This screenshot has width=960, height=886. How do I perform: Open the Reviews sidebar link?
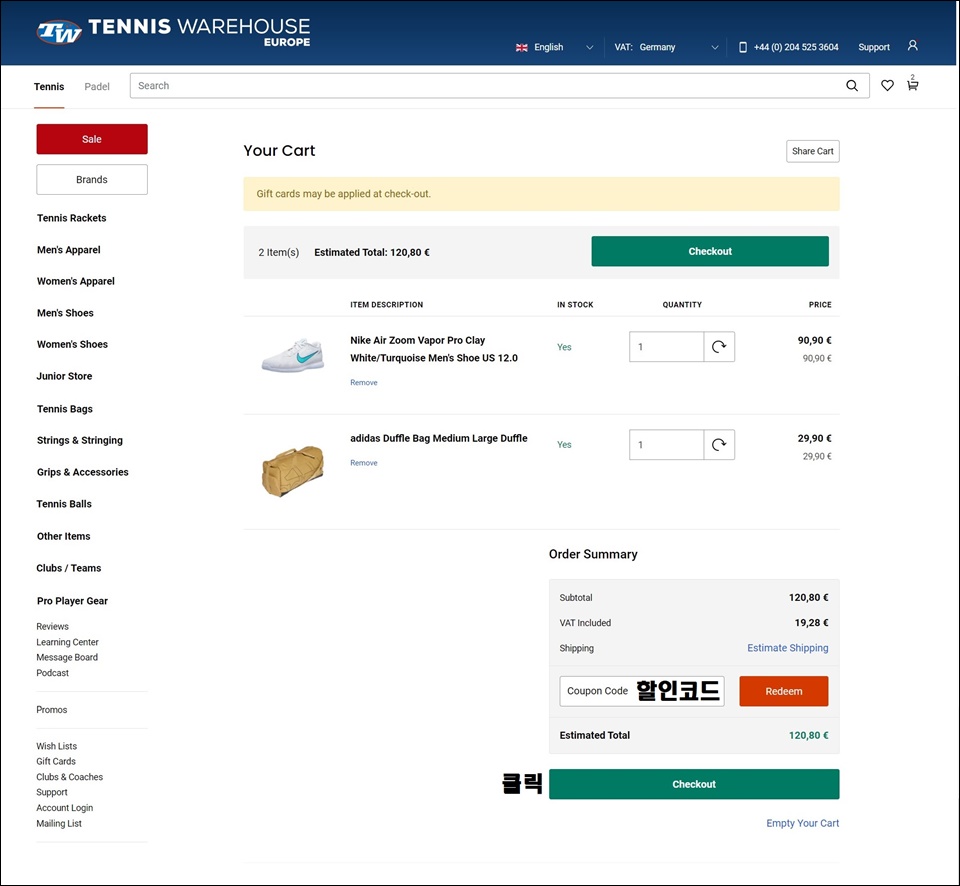click(53, 626)
